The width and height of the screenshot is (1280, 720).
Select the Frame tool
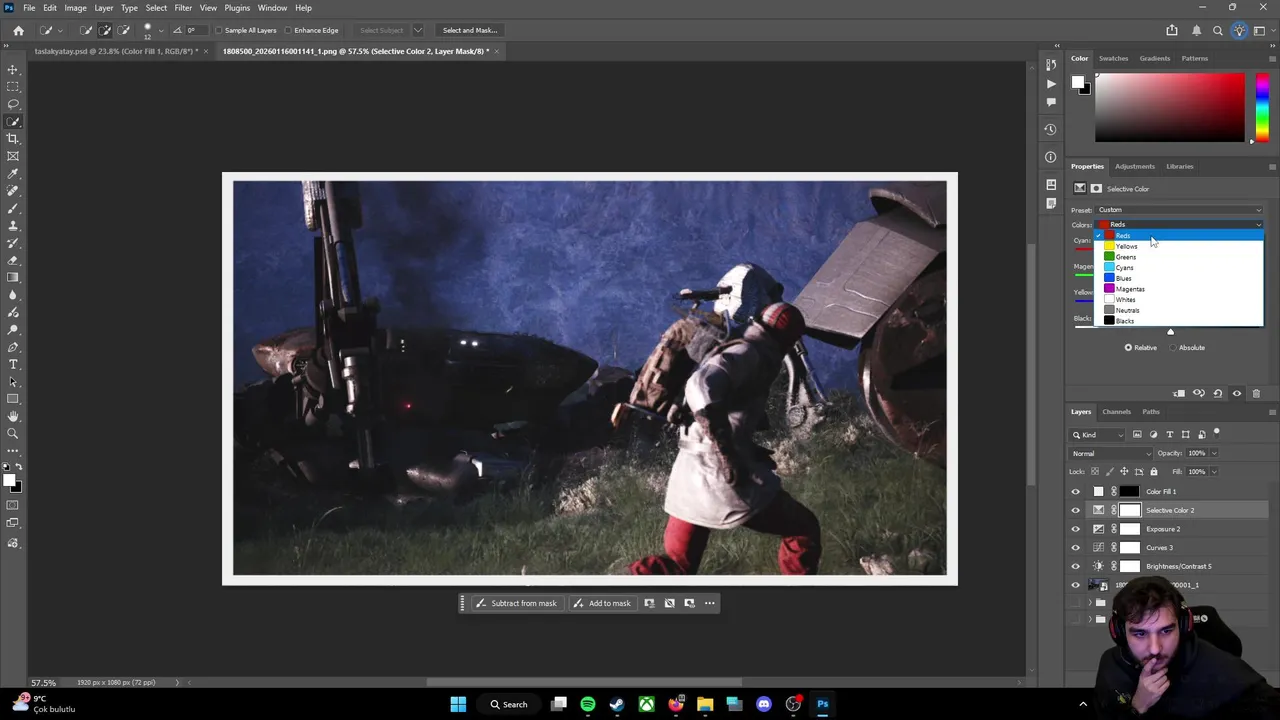click(x=13, y=156)
